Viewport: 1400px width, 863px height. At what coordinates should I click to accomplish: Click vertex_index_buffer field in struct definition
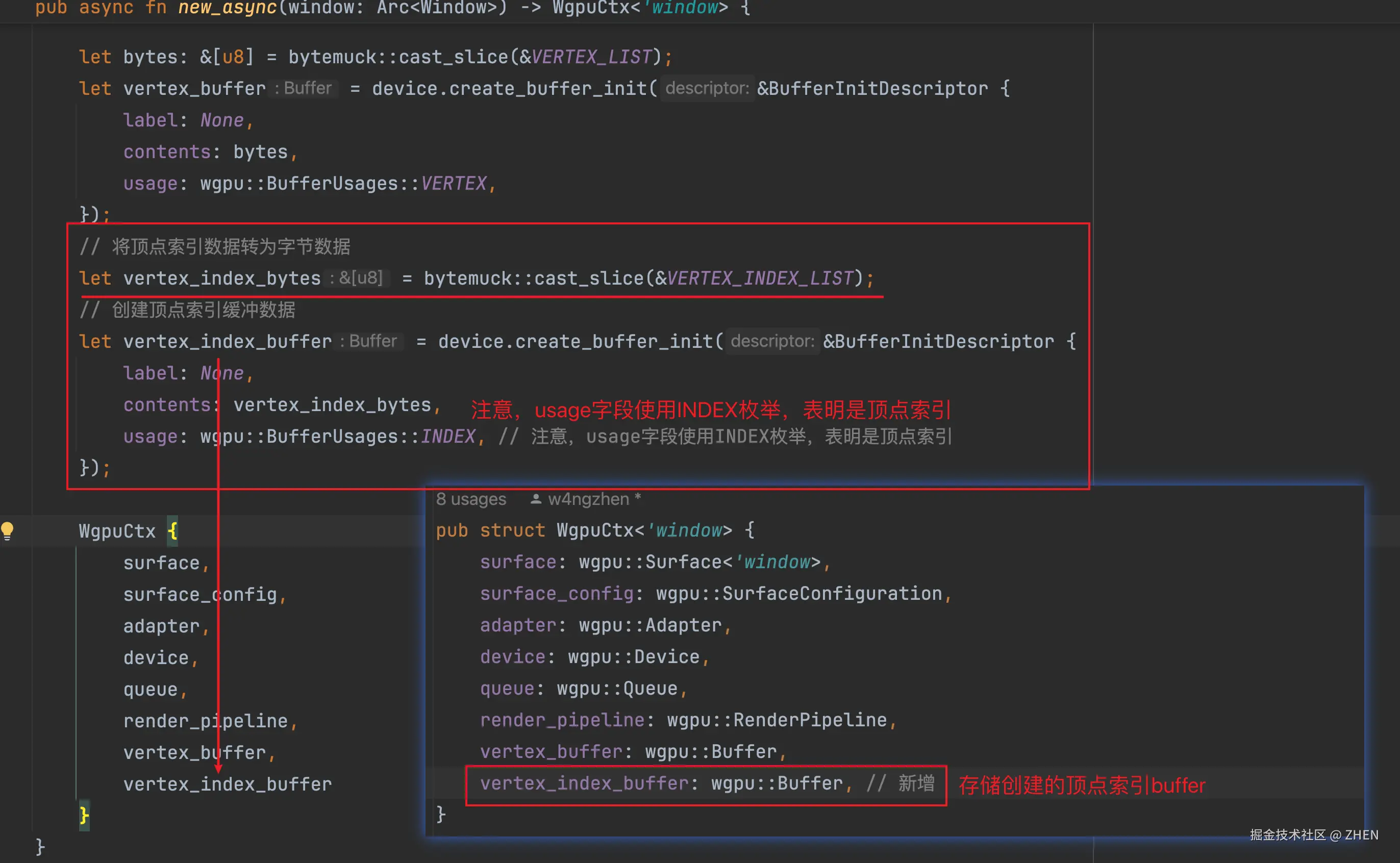pyautogui.click(x=584, y=783)
